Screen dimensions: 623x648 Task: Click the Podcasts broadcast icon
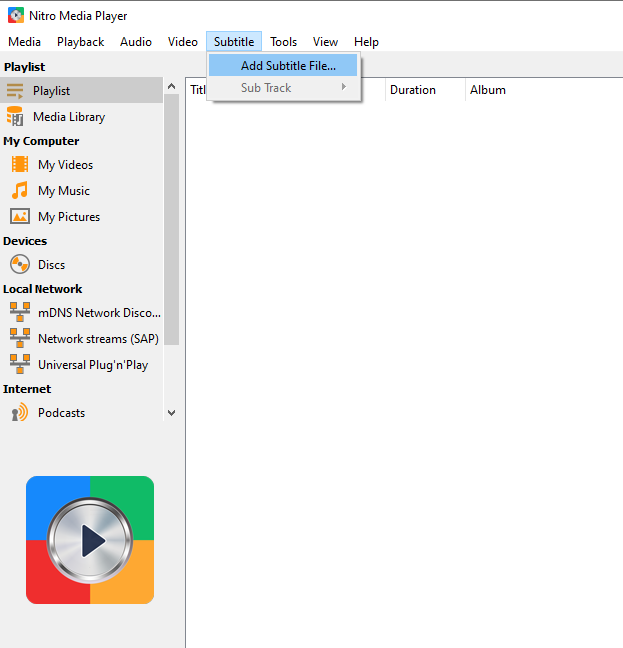(20, 412)
